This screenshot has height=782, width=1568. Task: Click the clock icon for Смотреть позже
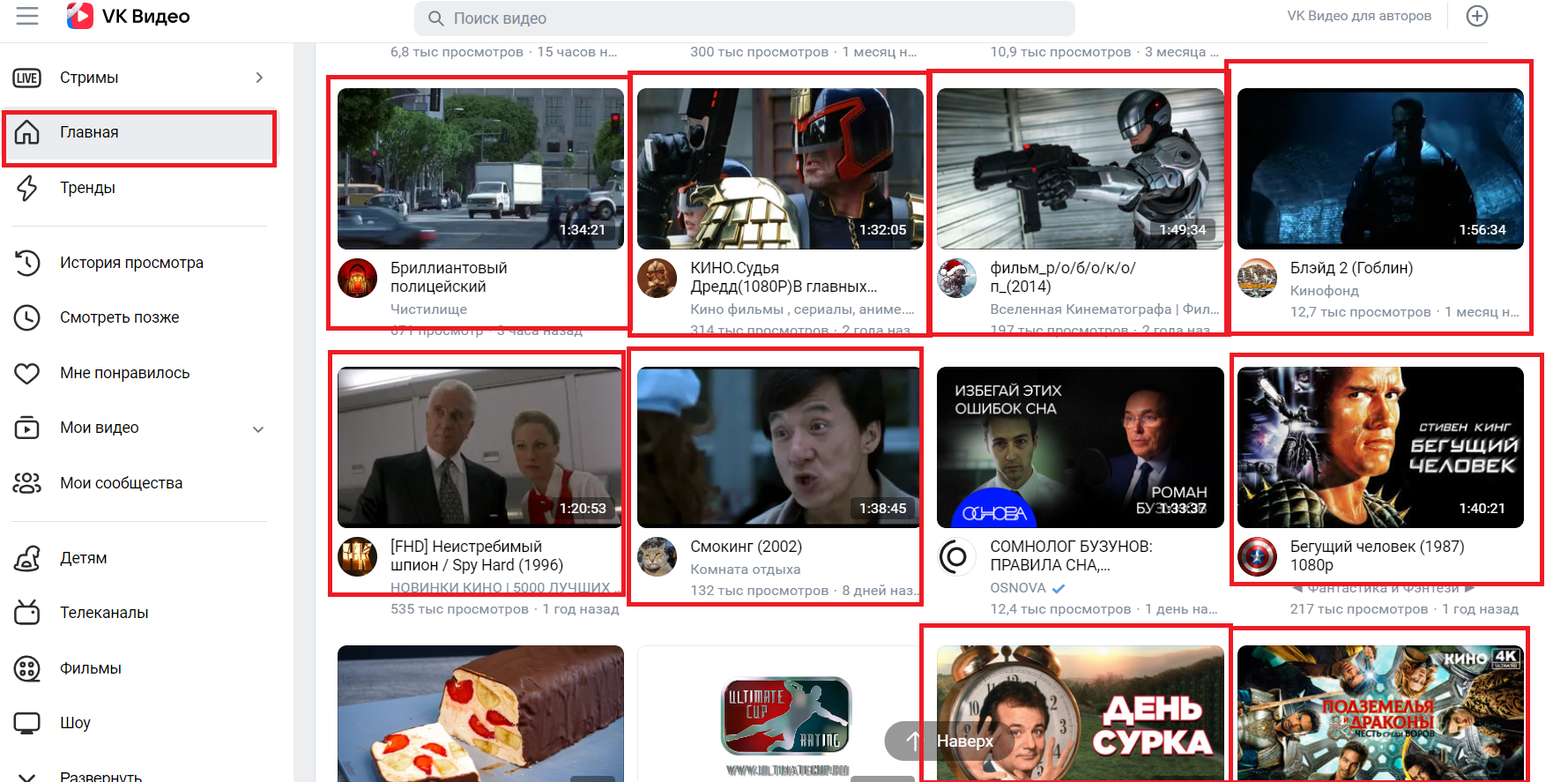[x=27, y=317]
